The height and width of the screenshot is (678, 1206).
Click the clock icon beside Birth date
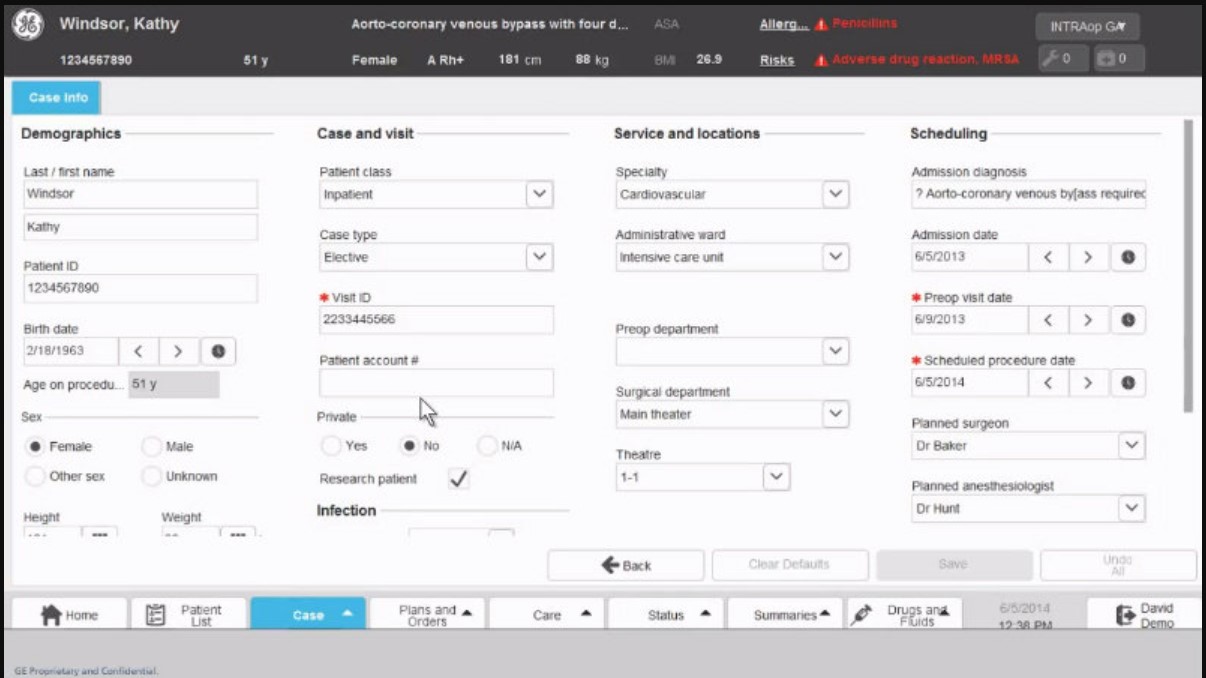point(218,351)
